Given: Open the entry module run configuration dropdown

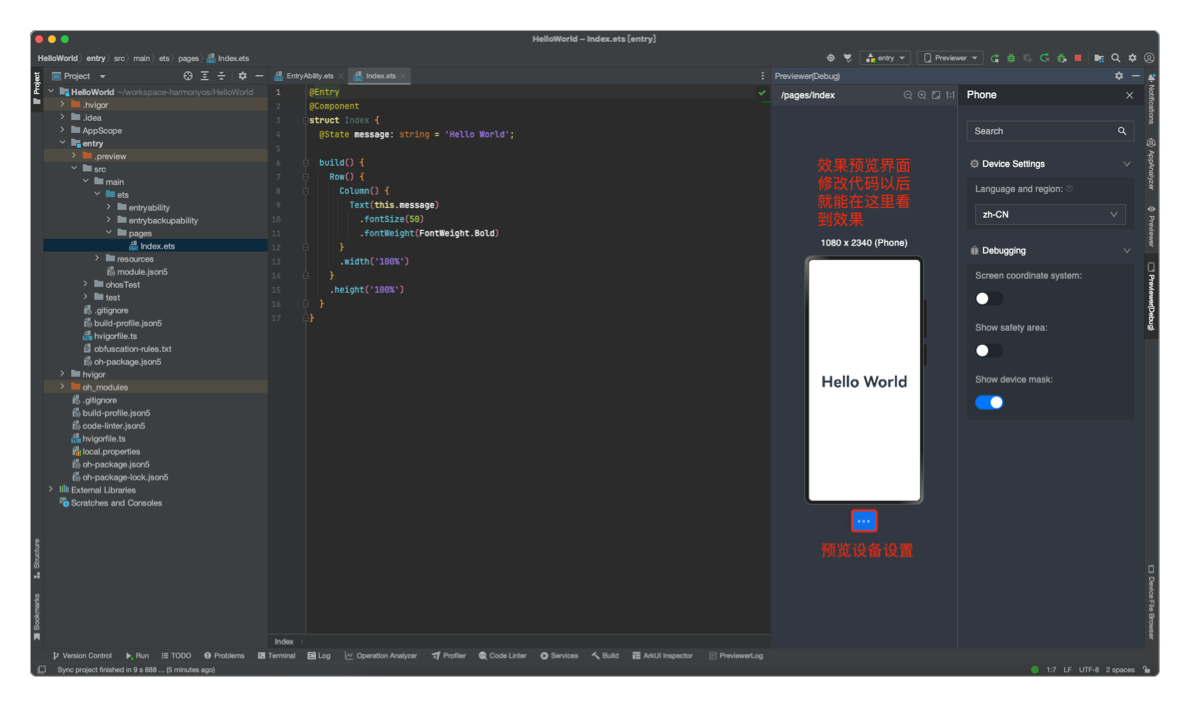Looking at the screenshot, I should tap(886, 58).
